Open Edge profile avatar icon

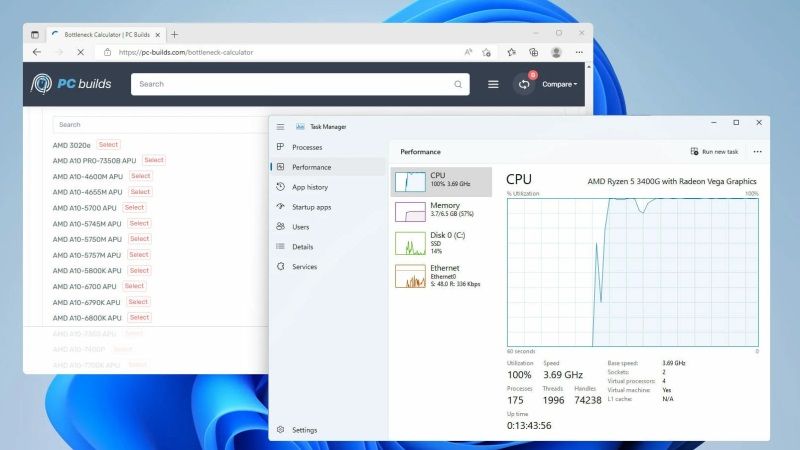pyautogui.click(x=556, y=52)
